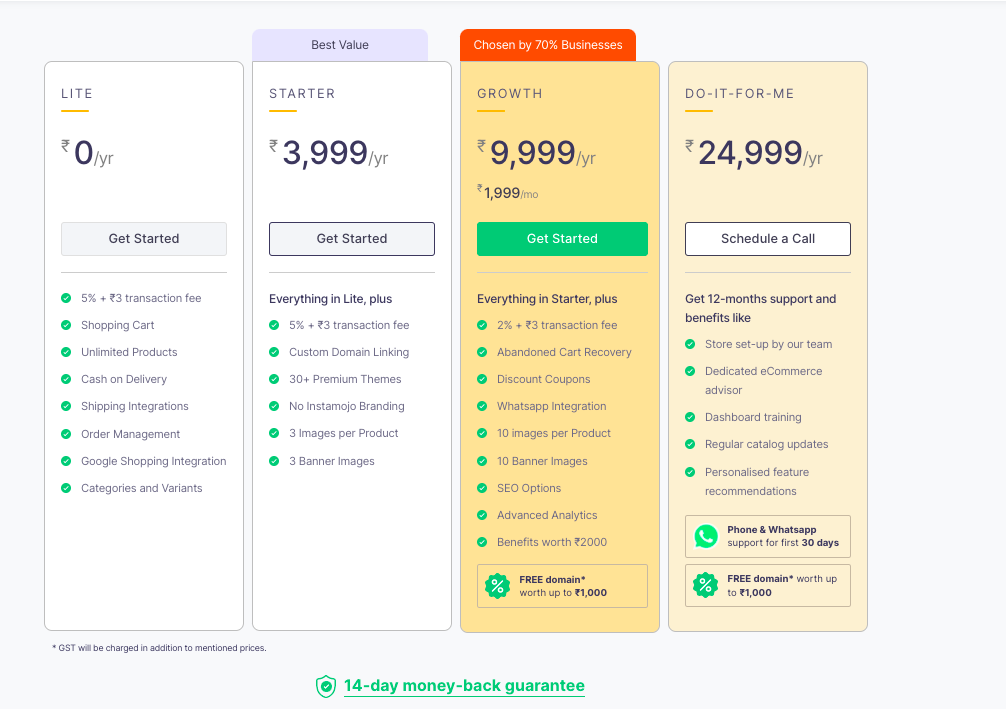Open the 14-day money-back guarantee link

tap(464, 686)
